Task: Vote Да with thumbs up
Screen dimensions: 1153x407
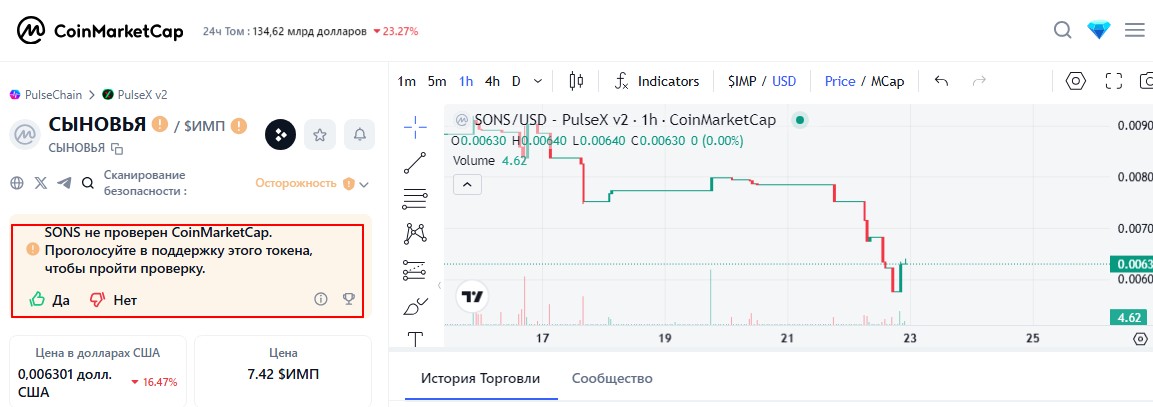Action: pos(49,300)
